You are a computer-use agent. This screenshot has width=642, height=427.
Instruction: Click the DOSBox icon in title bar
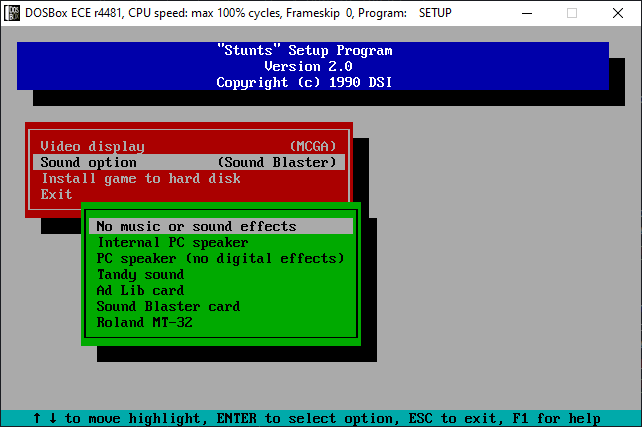coord(12,13)
